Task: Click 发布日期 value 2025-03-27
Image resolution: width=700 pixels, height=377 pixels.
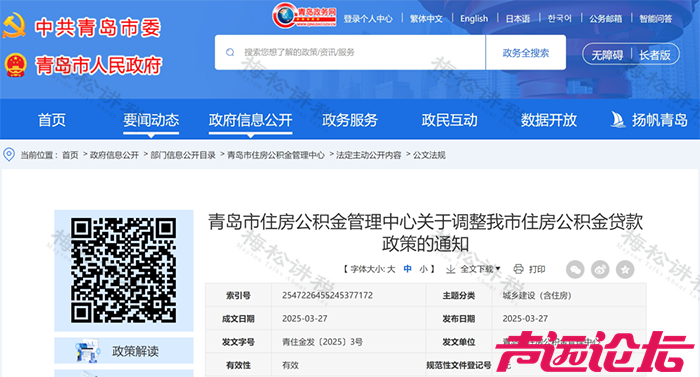Action: tap(525, 318)
